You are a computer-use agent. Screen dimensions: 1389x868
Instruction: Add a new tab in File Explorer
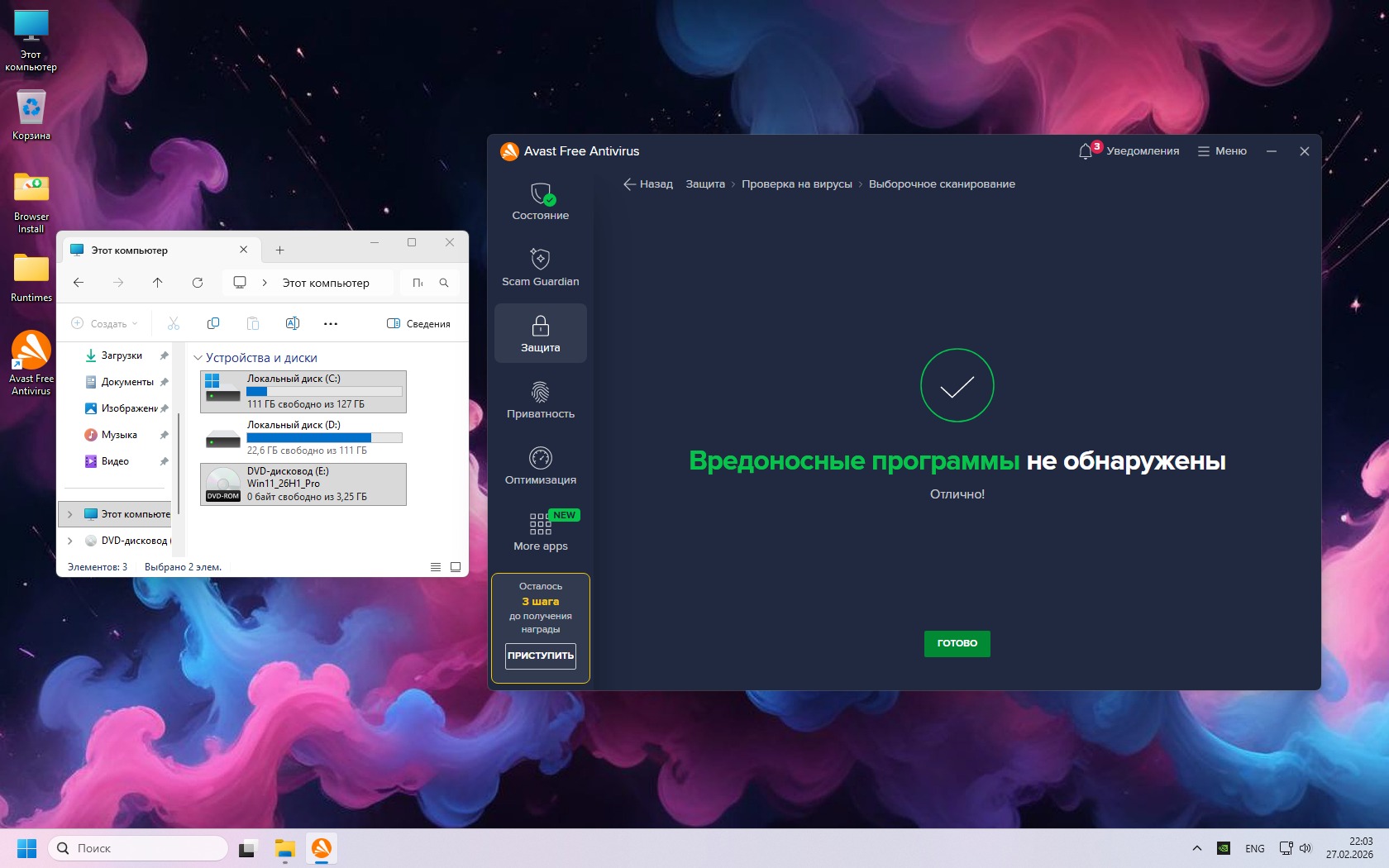279,250
